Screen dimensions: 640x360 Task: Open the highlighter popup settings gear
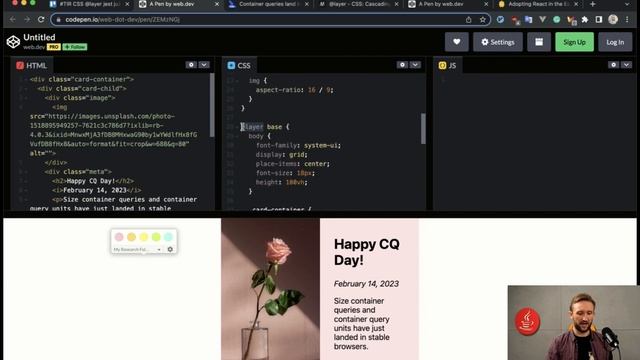(x=170, y=249)
